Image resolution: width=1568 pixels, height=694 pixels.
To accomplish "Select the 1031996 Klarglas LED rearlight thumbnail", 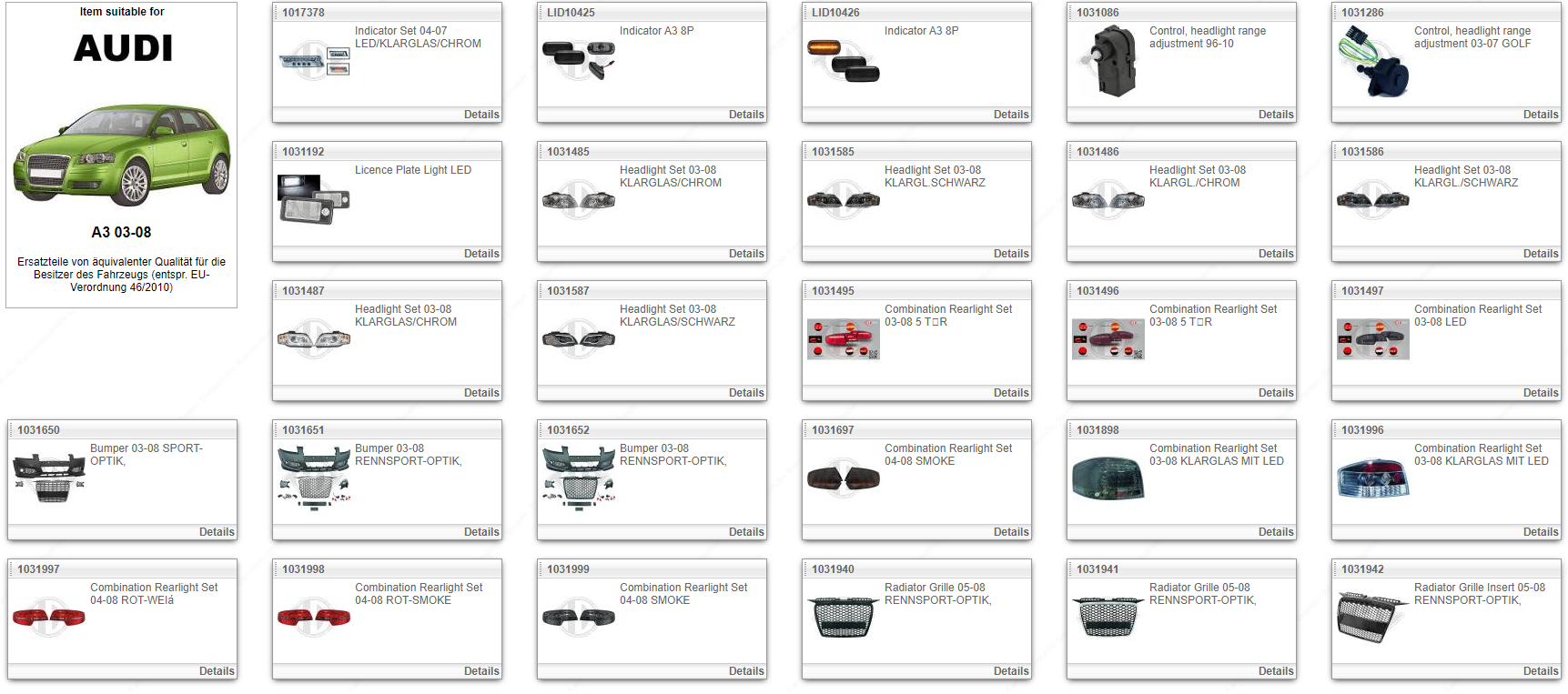I will (x=1373, y=478).
